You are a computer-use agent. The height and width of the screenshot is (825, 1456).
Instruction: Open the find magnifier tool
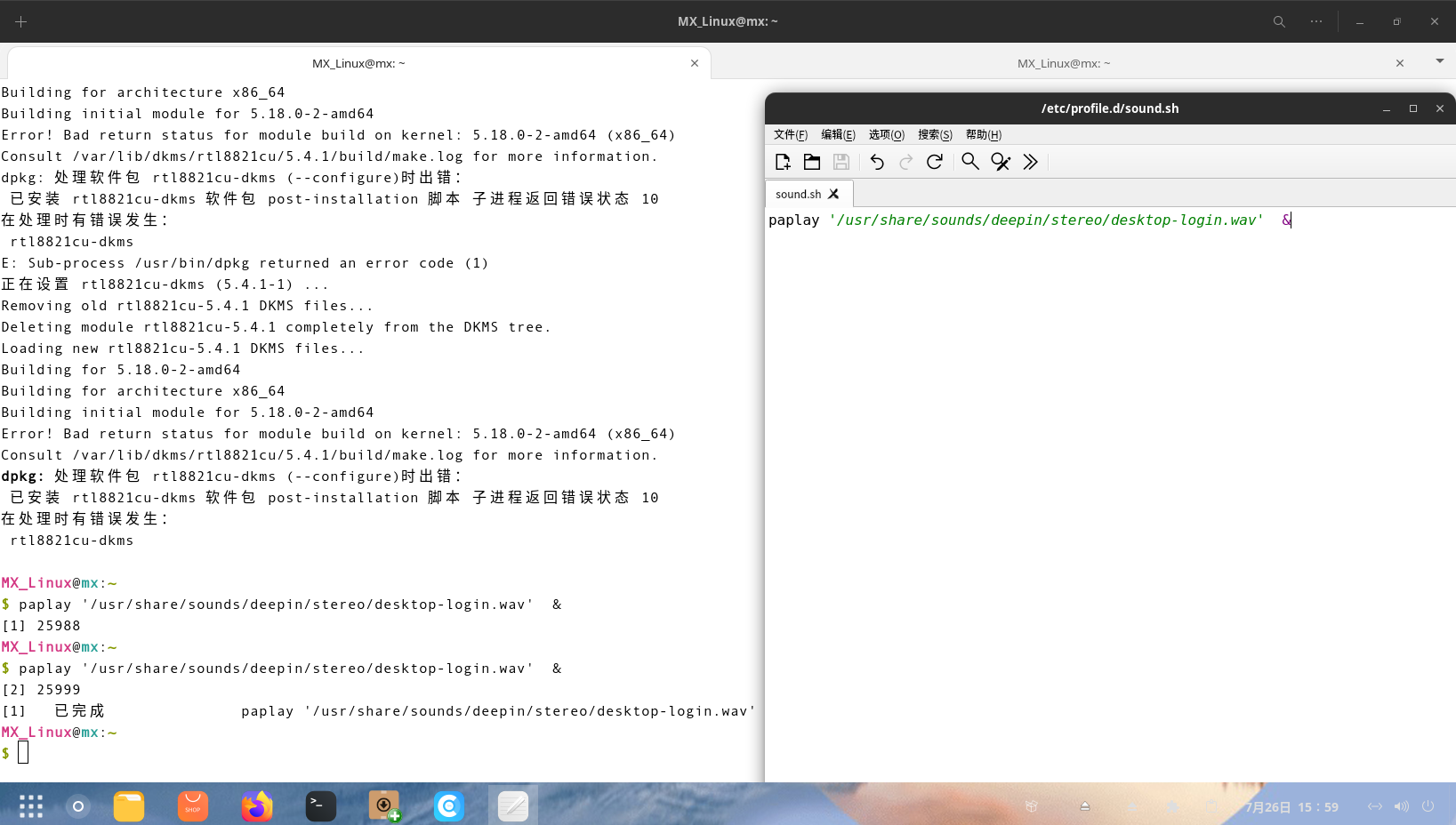click(970, 162)
